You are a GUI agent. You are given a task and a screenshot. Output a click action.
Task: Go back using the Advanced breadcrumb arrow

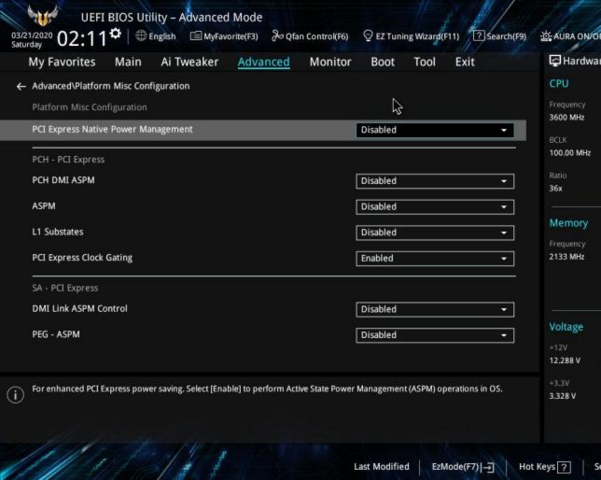point(21,87)
